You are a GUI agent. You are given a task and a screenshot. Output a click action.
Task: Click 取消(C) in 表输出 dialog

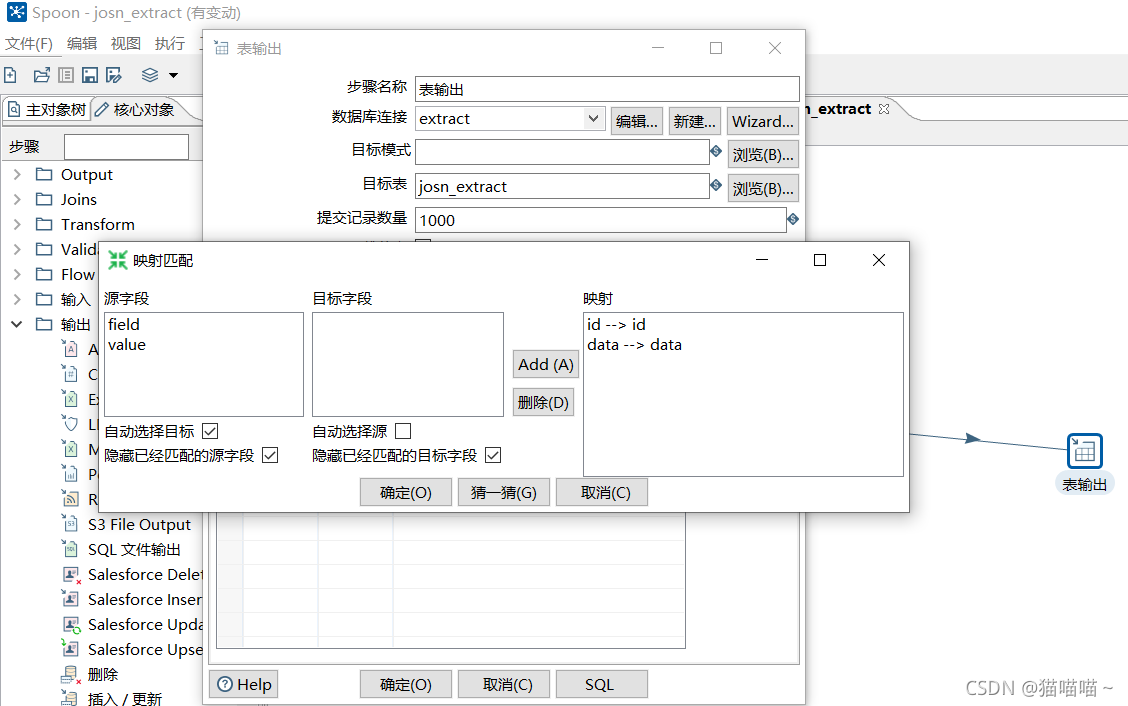504,684
